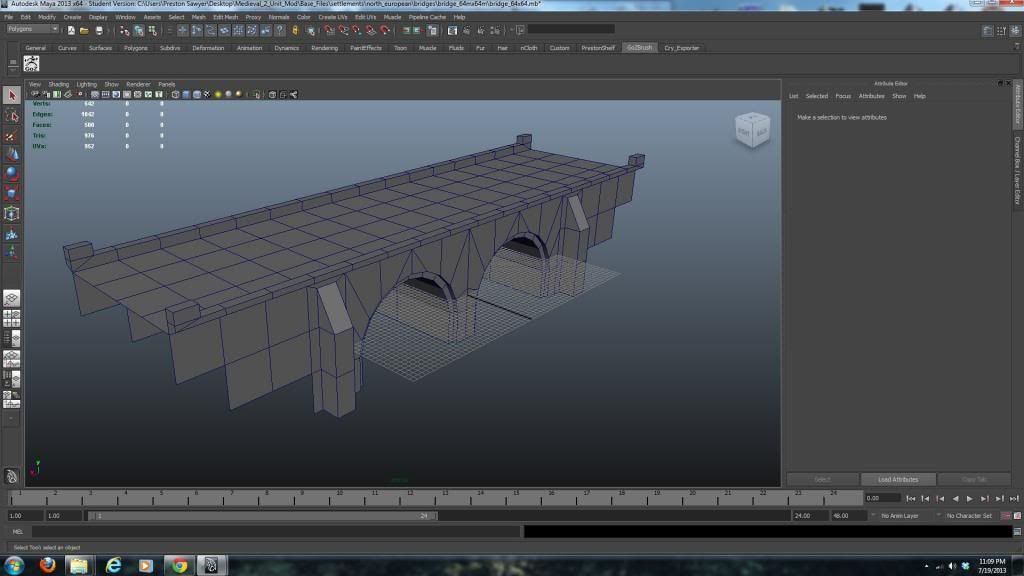The height and width of the screenshot is (576, 1024).
Task: Open the Google Chrome taskbar icon
Action: click(179, 565)
